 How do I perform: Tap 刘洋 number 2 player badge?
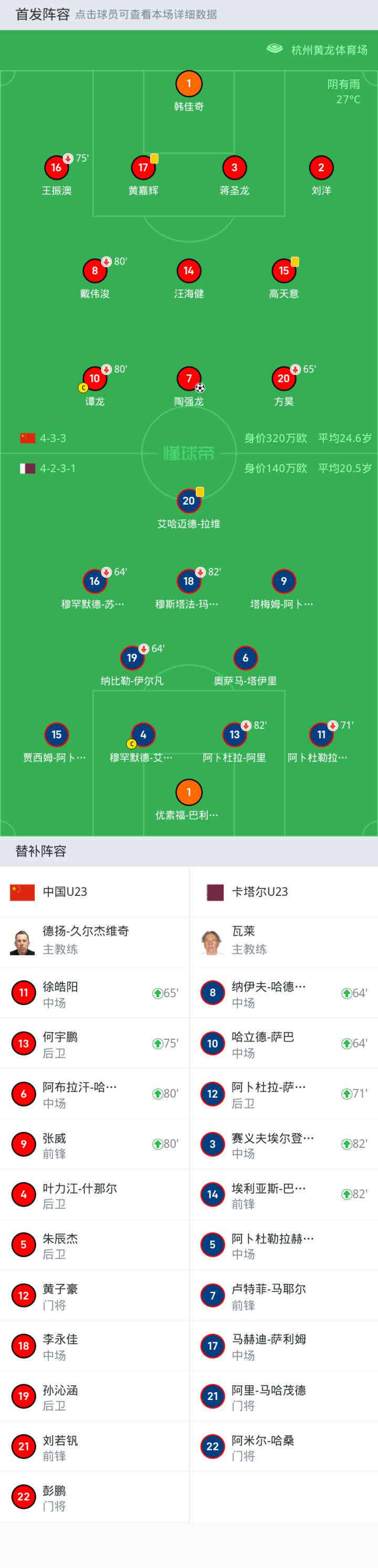coord(321,168)
